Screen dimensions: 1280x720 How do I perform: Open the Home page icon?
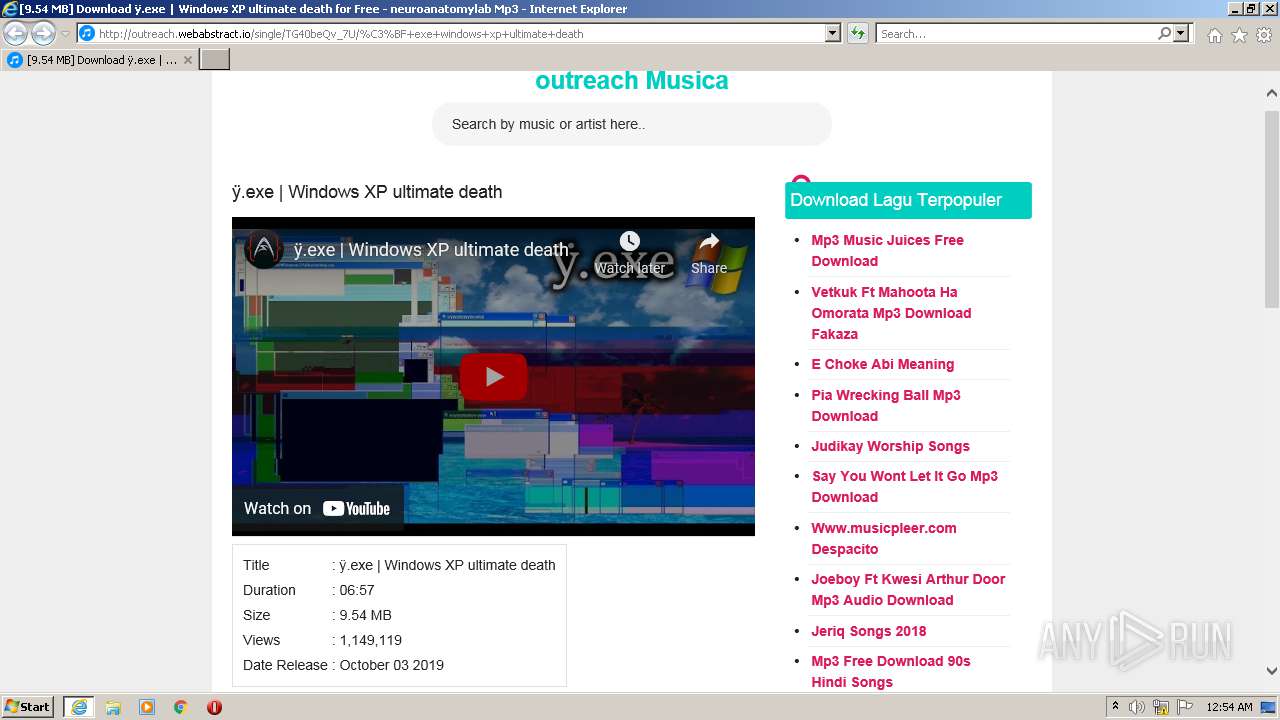pos(1214,35)
